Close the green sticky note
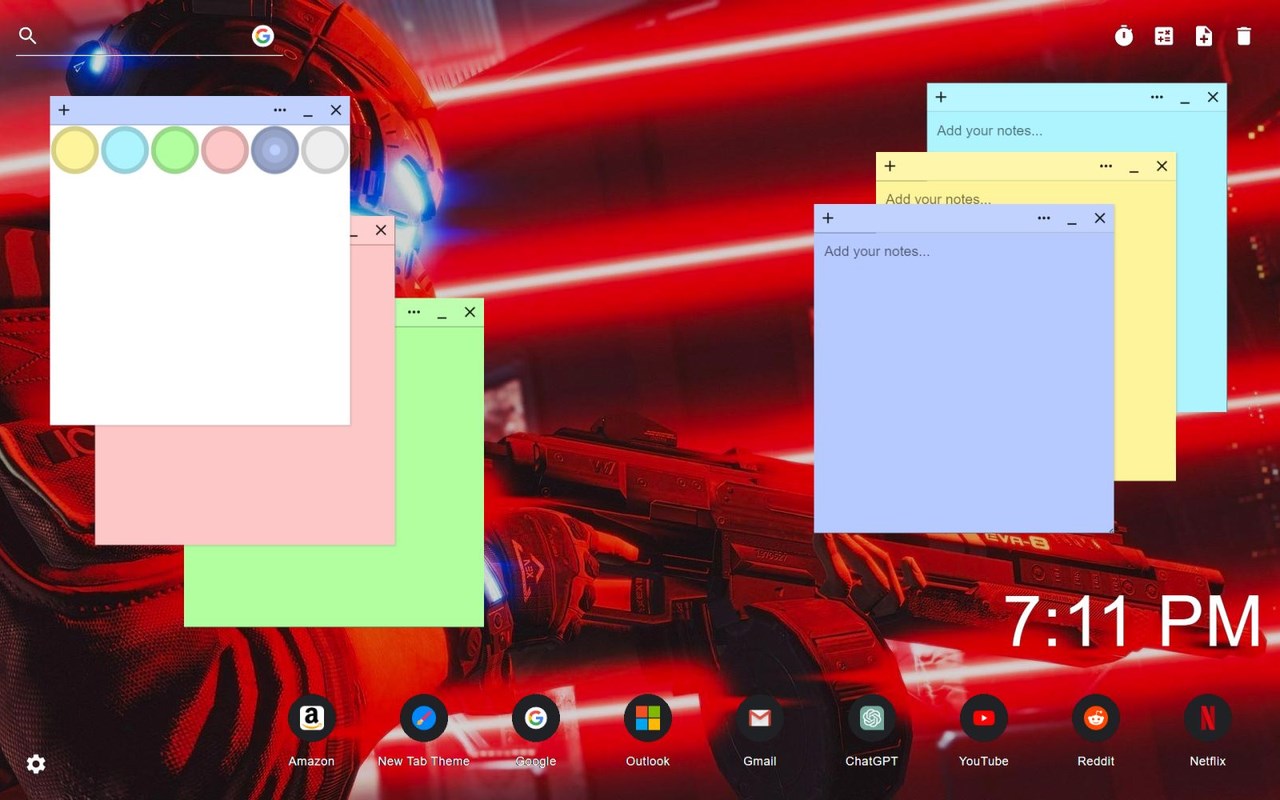The image size is (1280, 800). point(470,312)
